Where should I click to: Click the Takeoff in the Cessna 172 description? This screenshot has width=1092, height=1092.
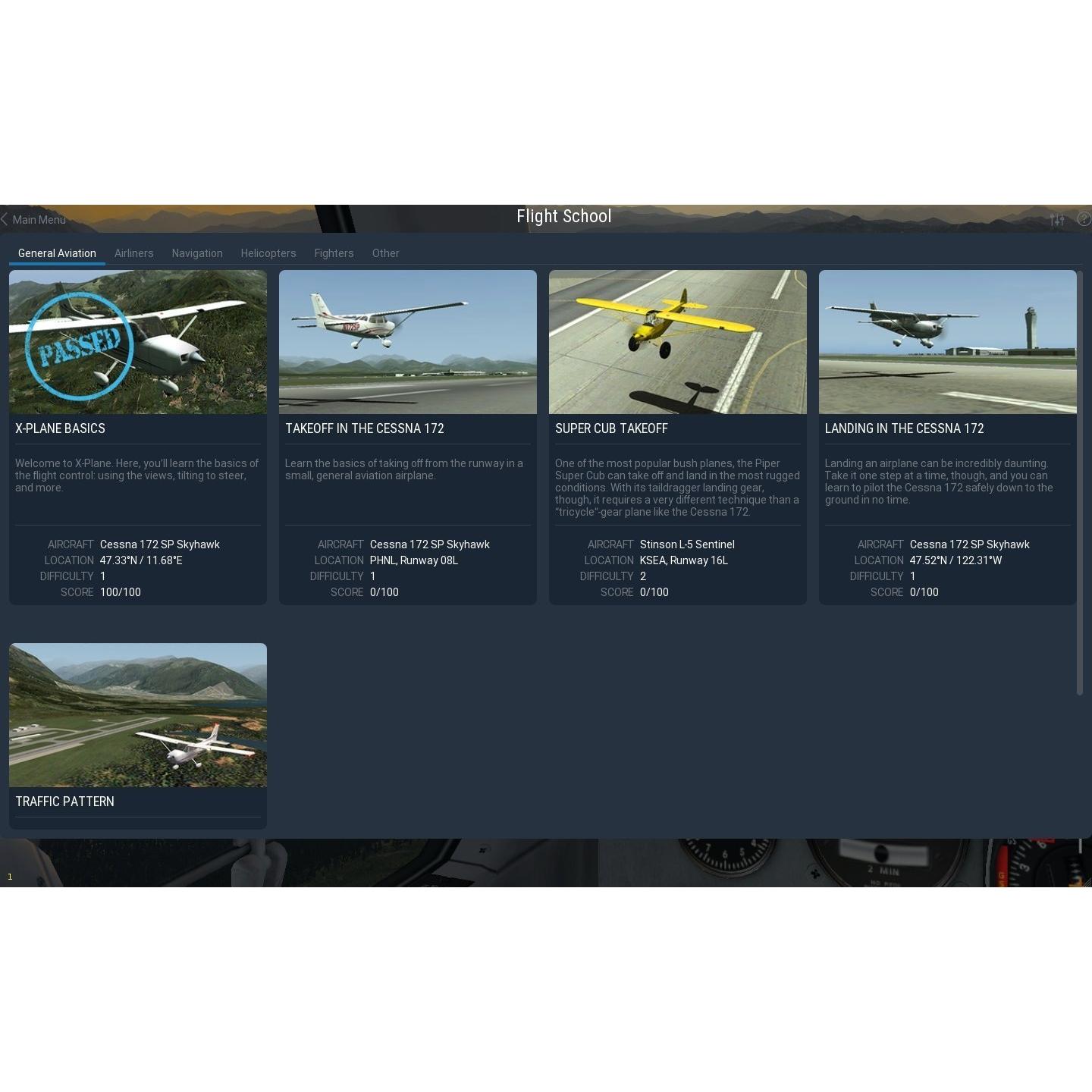[x=404, y=469]
